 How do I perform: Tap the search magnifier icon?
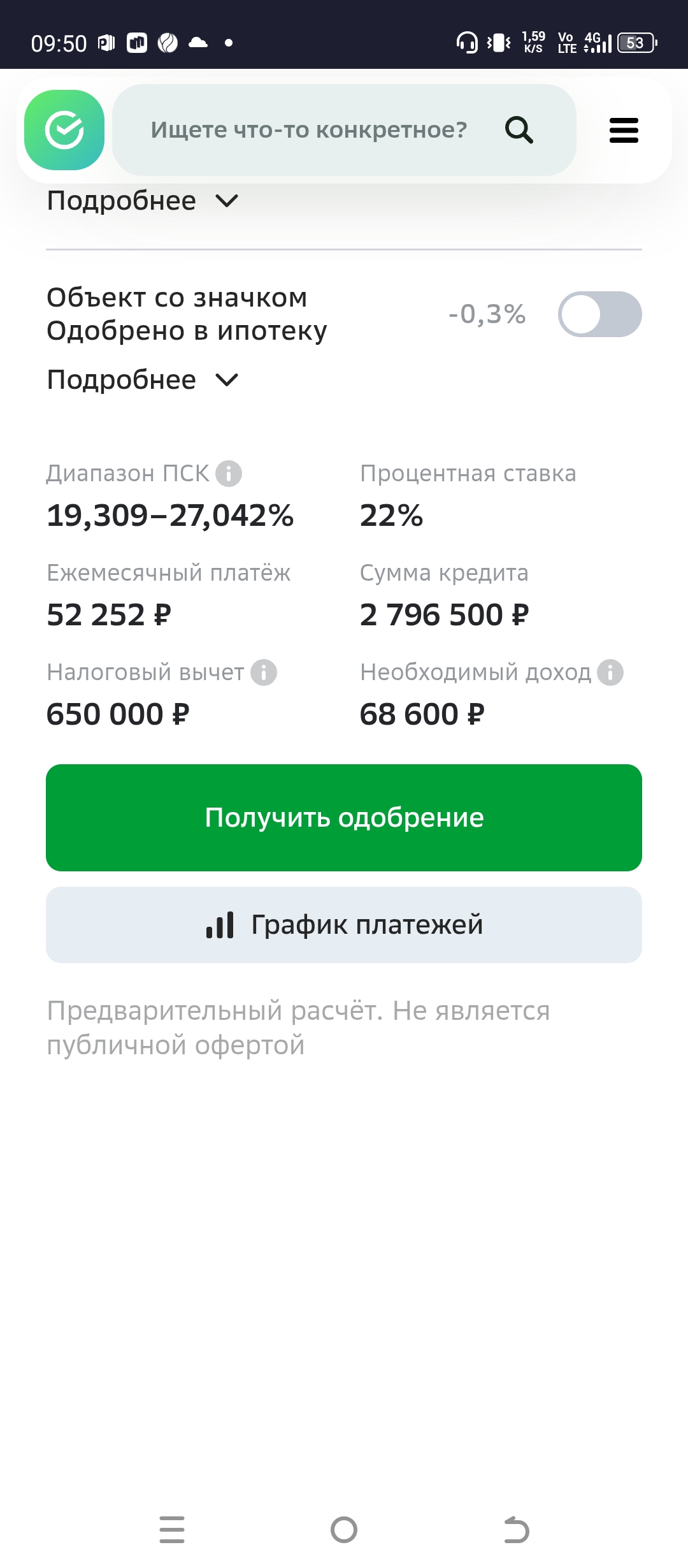click(x=519, y=130)
